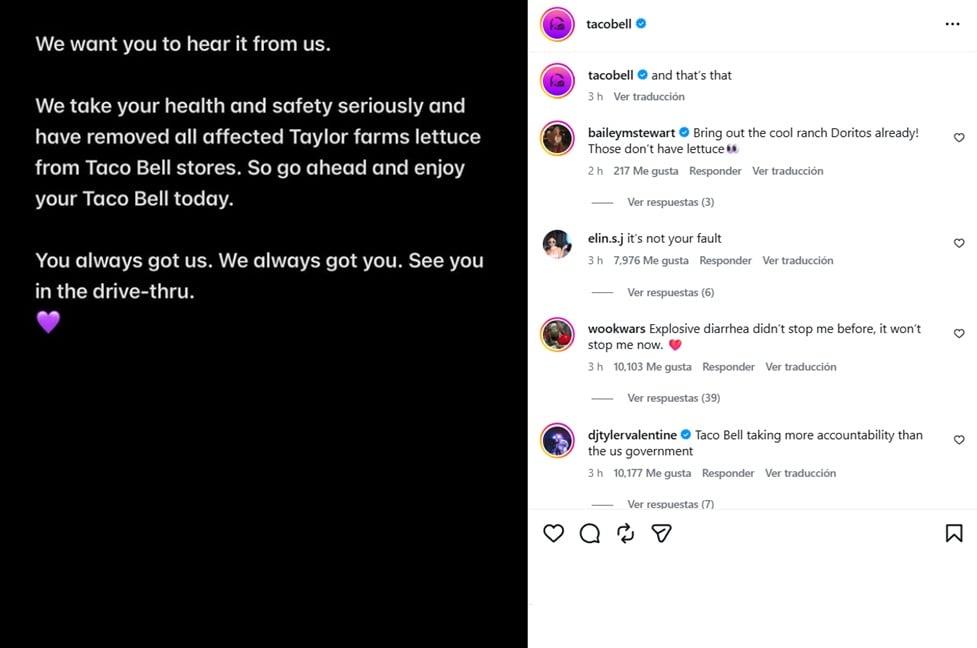977x648 pixels.
Task: Like the Taco Bell post with heart icon
Action: point(553,533)
